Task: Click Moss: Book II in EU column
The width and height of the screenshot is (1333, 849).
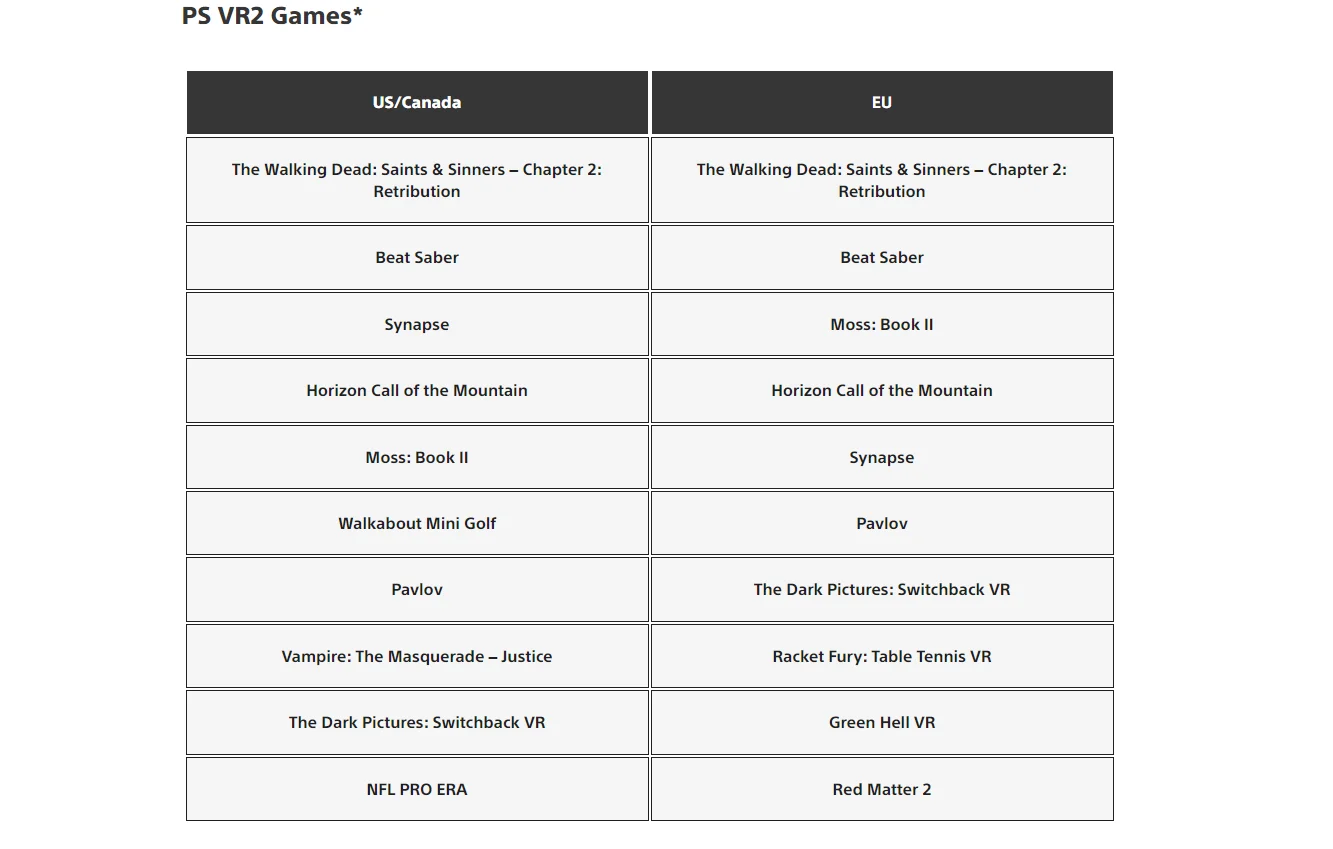Action: point(881,324)
